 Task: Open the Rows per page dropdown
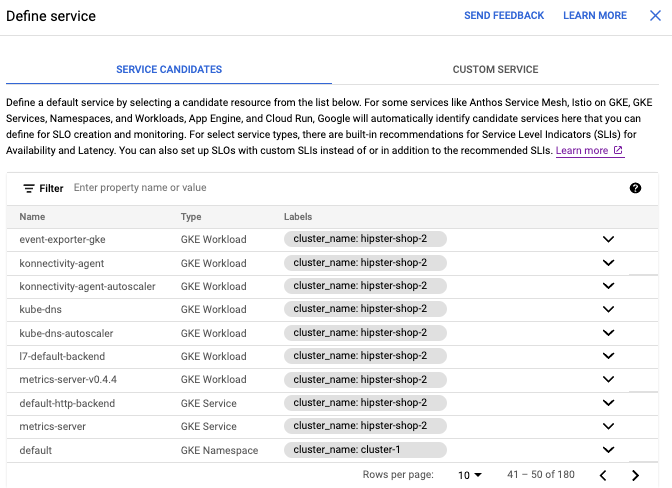click(x=470, y=475)
